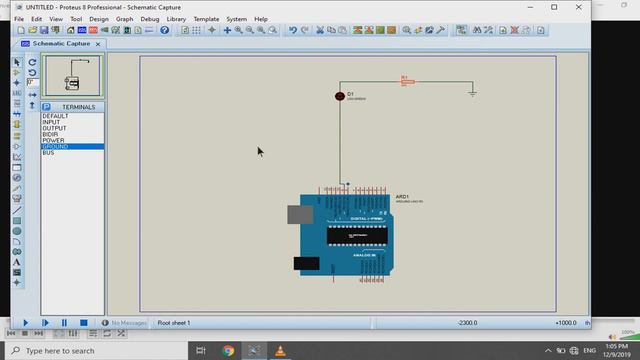Click the Windows search box in taskbar

pyautogui.click(x=97, y=351)
